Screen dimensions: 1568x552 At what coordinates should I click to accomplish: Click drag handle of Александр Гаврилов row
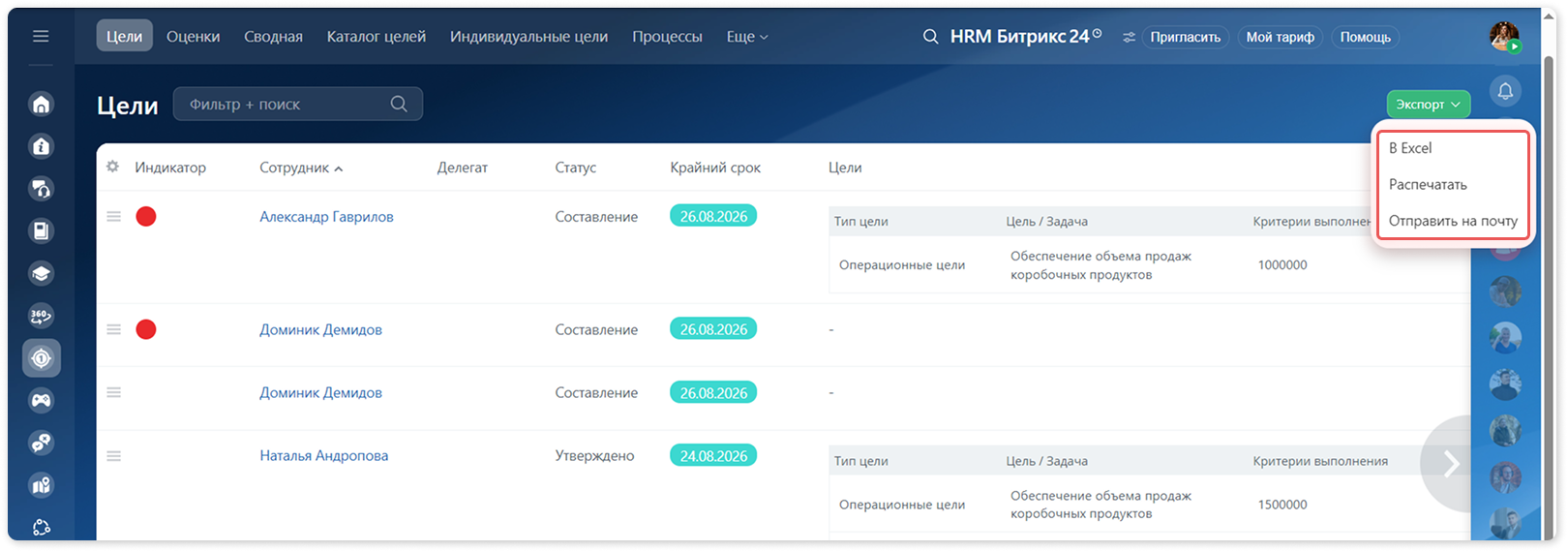click(113, 216)
